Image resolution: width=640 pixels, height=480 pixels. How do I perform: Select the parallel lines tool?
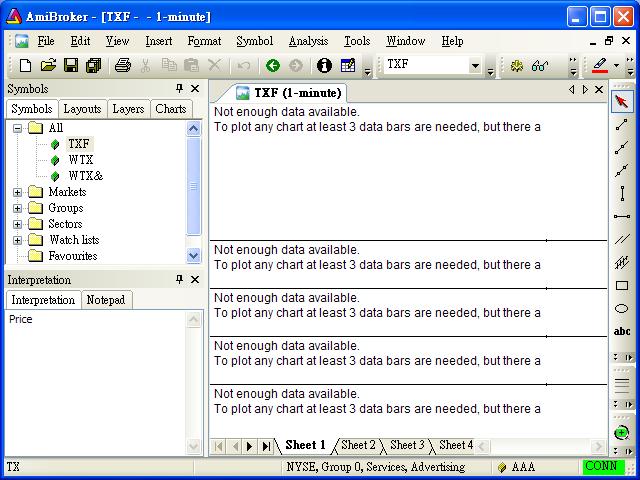622,239
